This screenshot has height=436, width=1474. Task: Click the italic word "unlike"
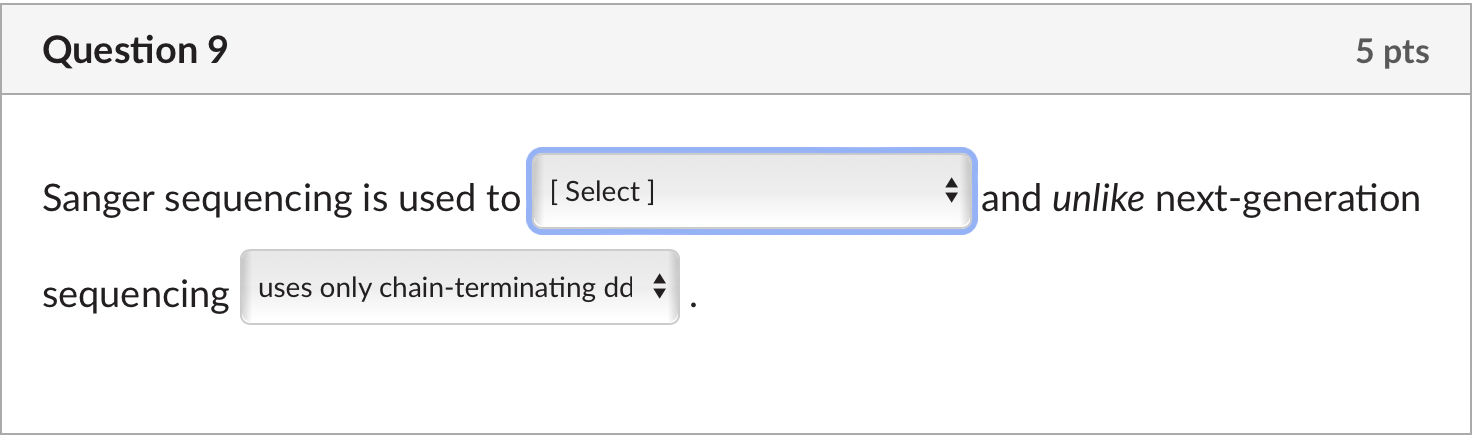[1098, 199]
